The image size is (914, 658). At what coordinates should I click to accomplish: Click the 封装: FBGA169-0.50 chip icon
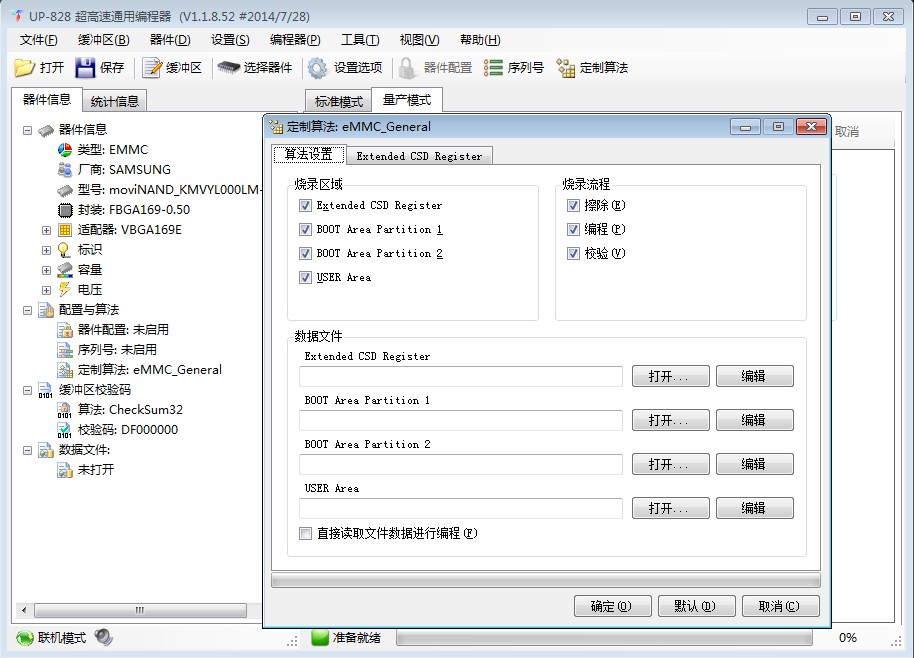65,210
